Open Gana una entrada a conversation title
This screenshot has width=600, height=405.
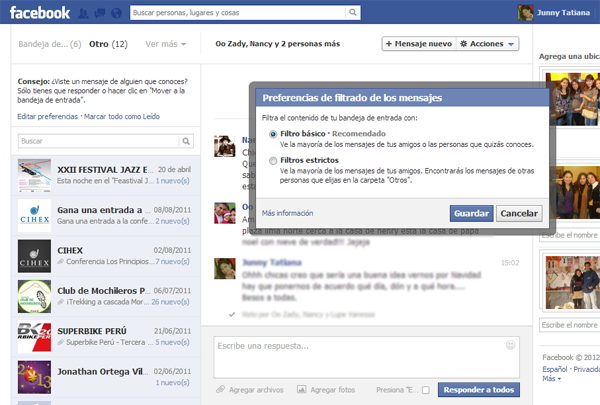tap(104, 210)
